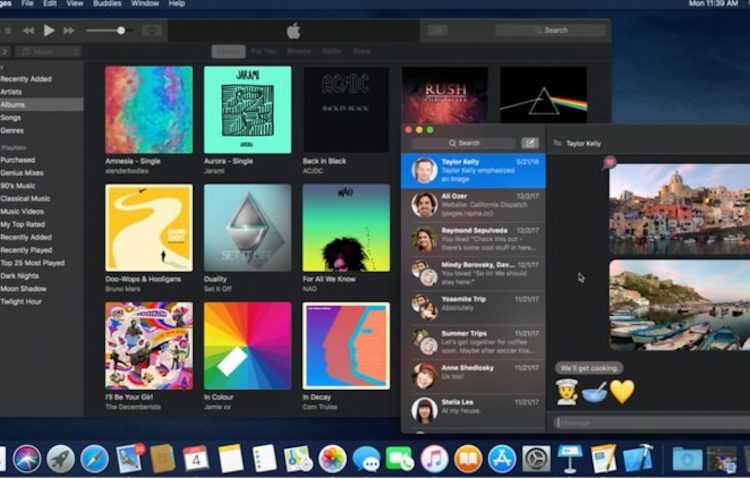Viewport: 750px width, 478px height.
Task: Open the Duality album by Set It Off
Action: (247, 228)
